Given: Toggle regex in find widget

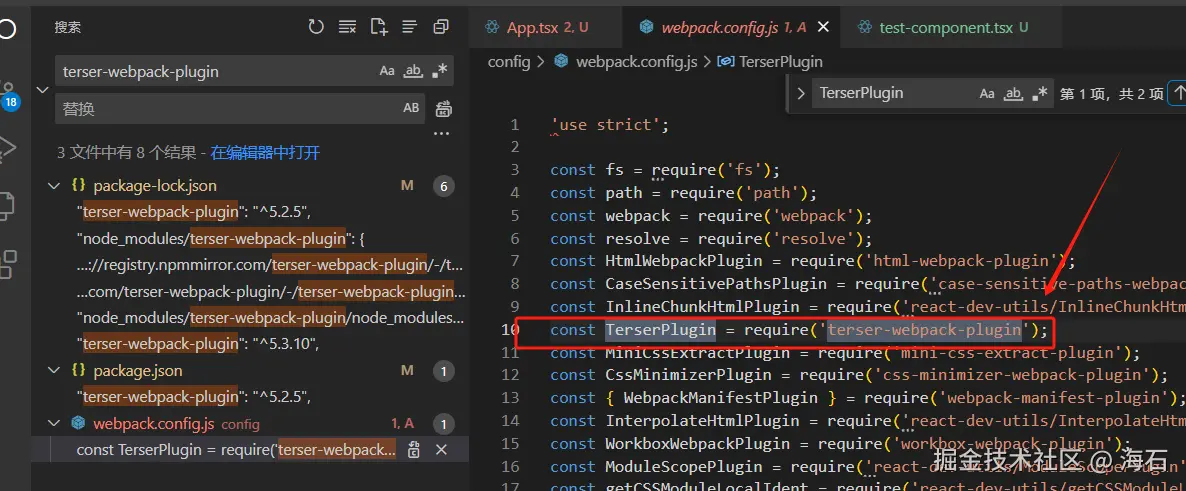Looking at the screenshot, I should tap(1039, 94).
